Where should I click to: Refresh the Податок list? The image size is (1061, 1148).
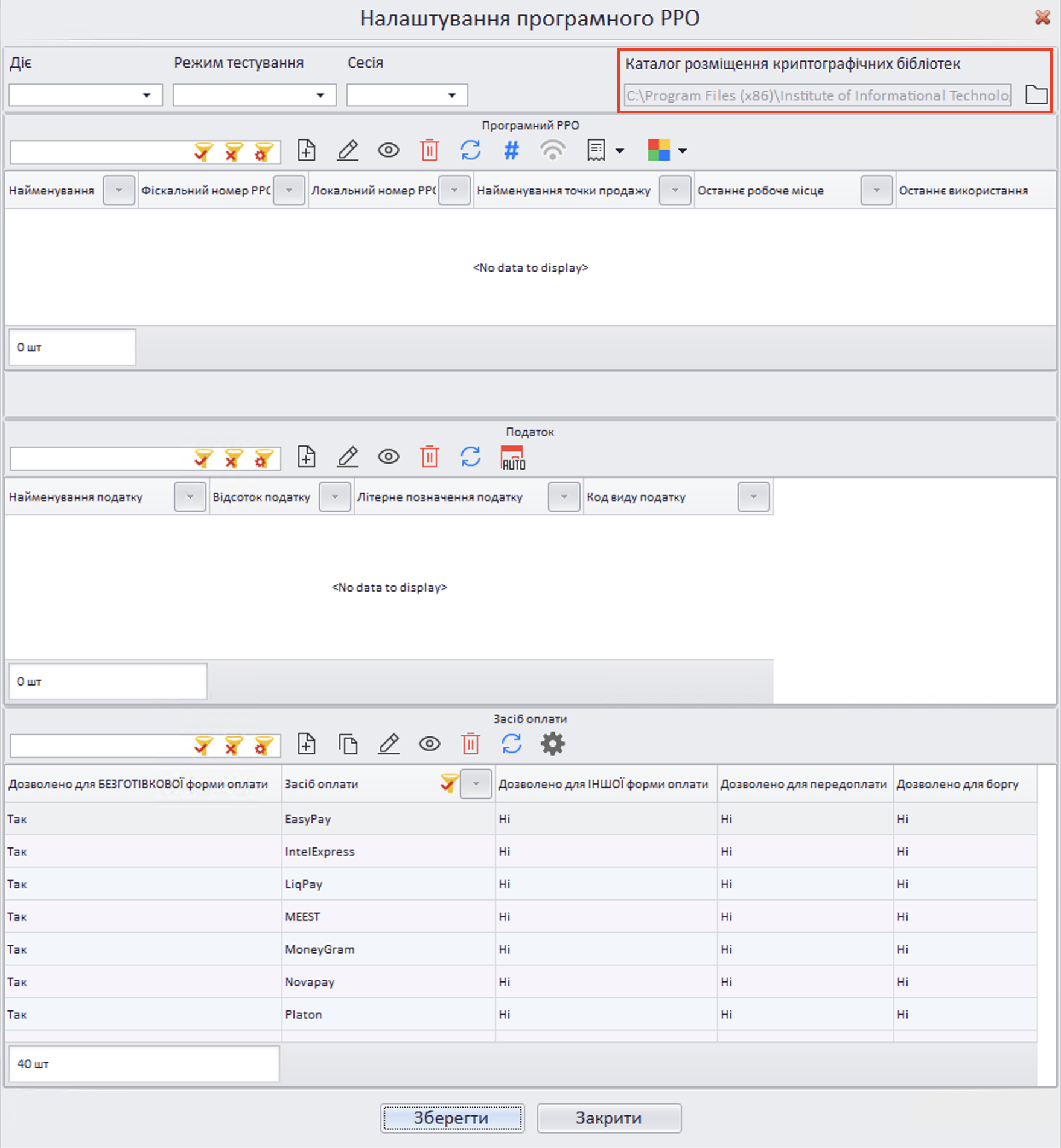[x=471, y=457]
